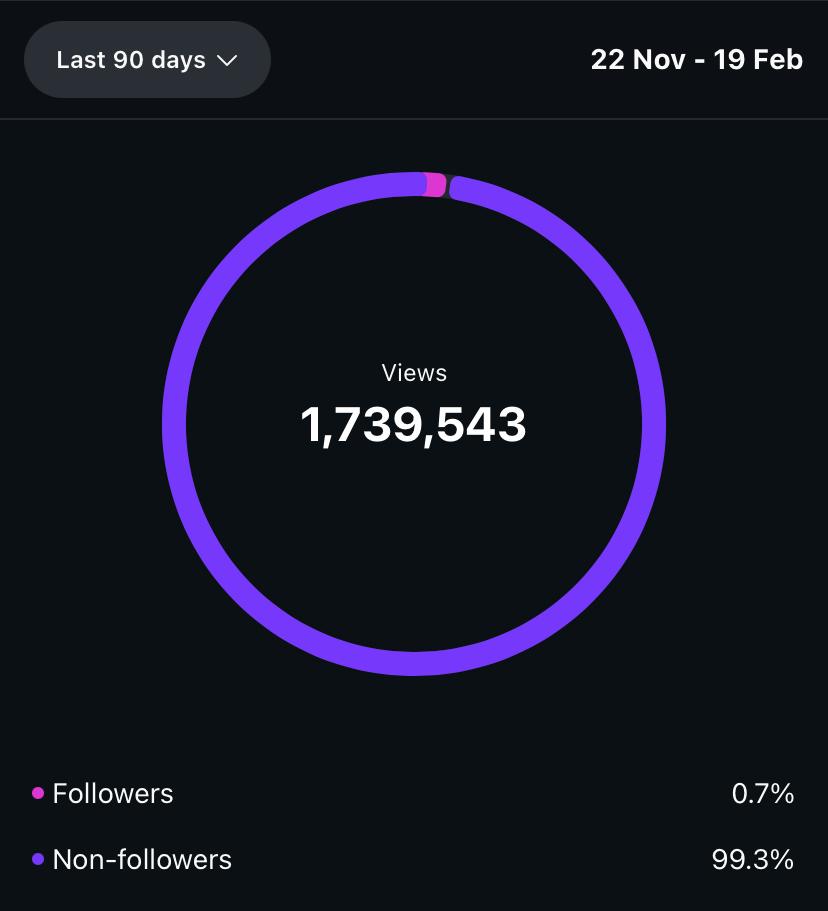Screen dimensions: 828x911
Task: Click the purple dot beside Non-followers
Action: tap(38, 859)
